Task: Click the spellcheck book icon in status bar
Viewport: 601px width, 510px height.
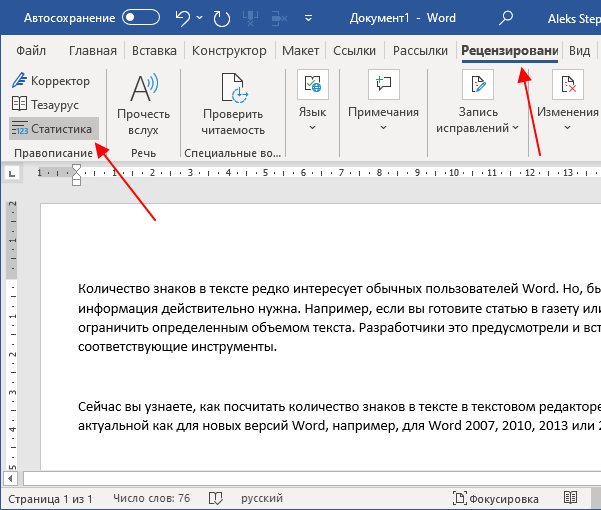Action: click(215, 499)
